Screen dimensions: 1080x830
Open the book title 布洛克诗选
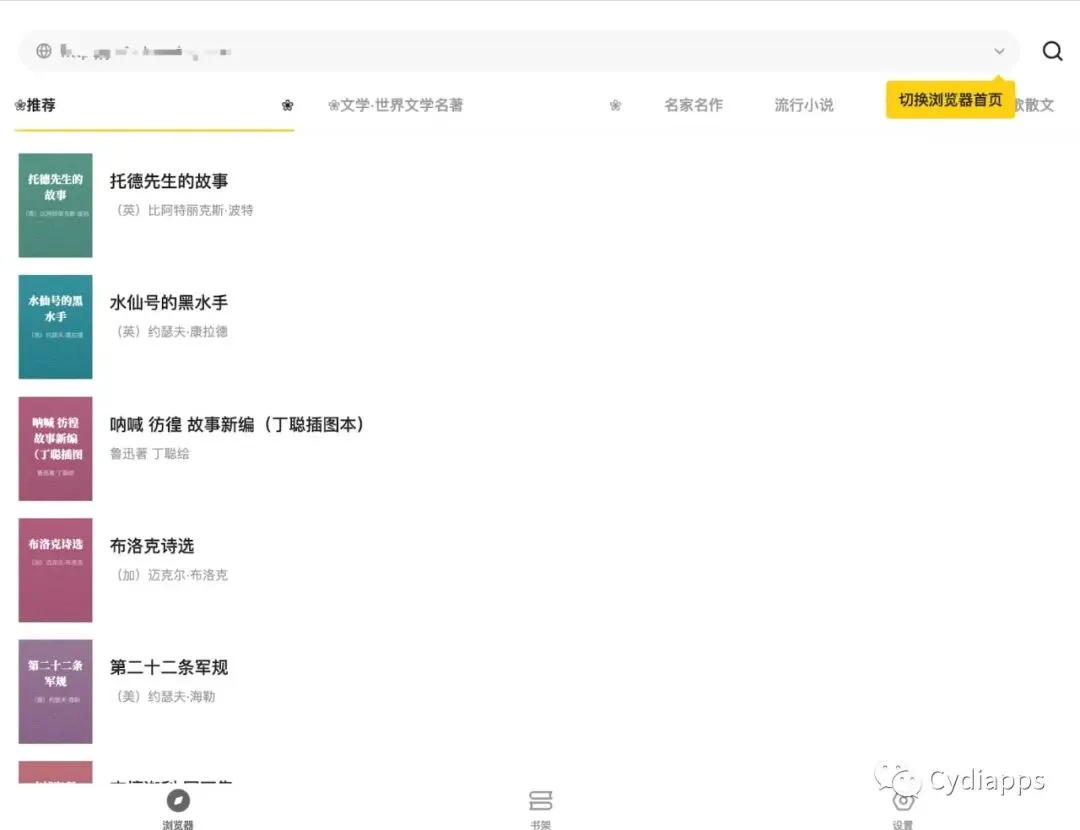[x=152, y=546]
